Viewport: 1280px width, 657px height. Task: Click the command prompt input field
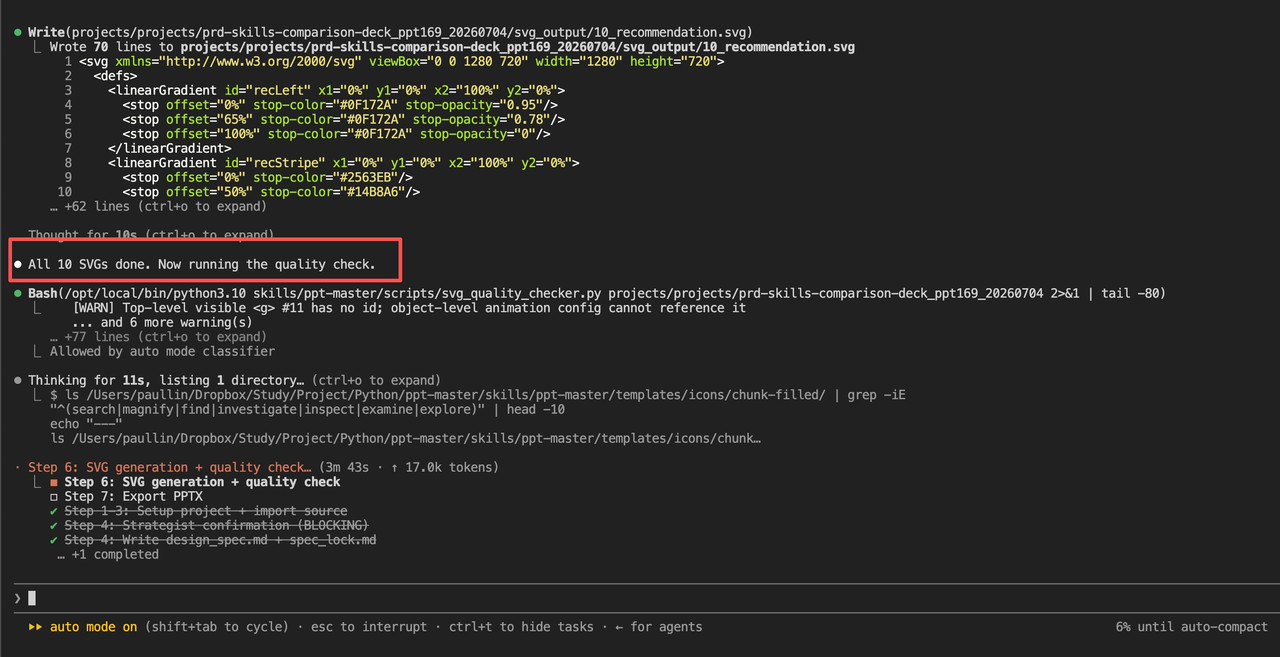click(x=640, y=598)
